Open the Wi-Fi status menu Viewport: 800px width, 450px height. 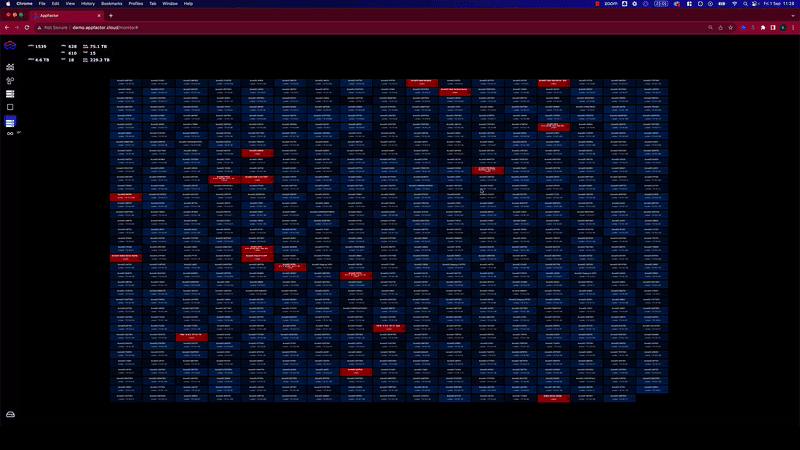pos(735,4)
